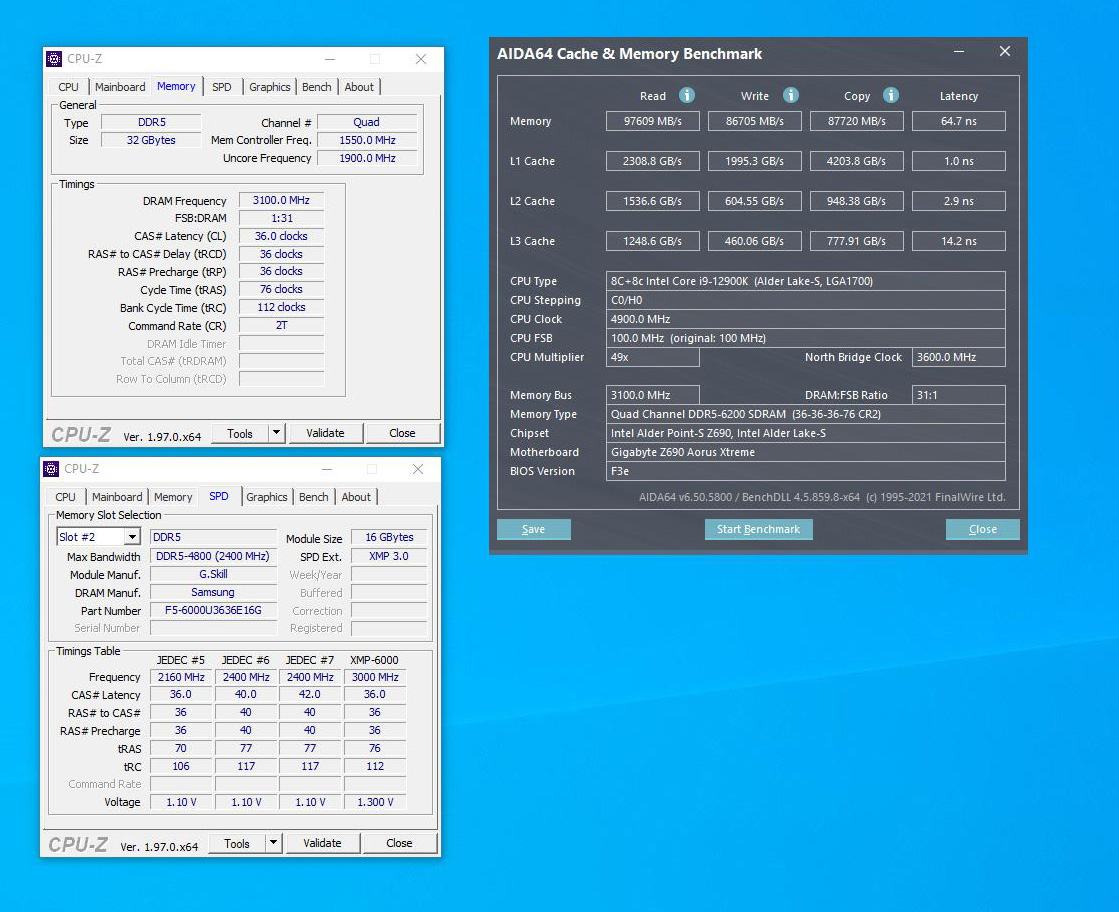Click the DRAM Frequency 3100.0 MHz value
This screenshot has height=912, width=1119.
click(281, 201)
